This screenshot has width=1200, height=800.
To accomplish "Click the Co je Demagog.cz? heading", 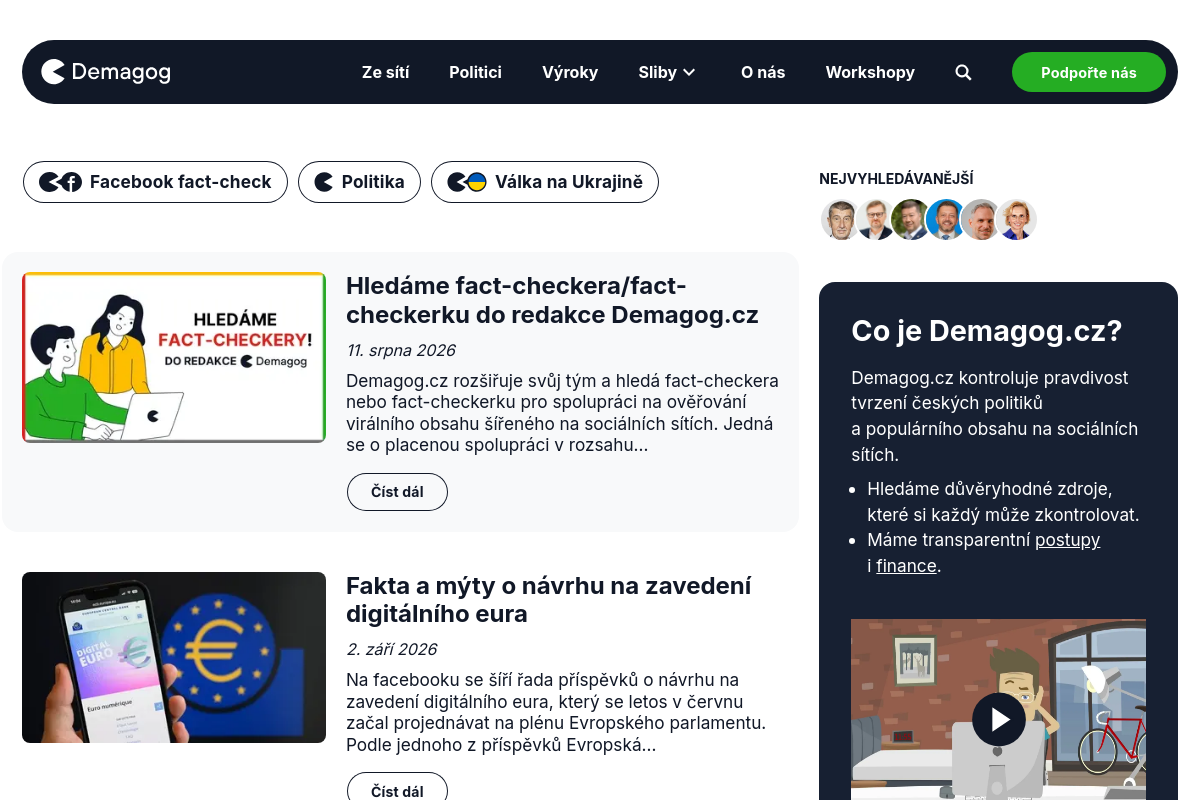I will point(986,331).
